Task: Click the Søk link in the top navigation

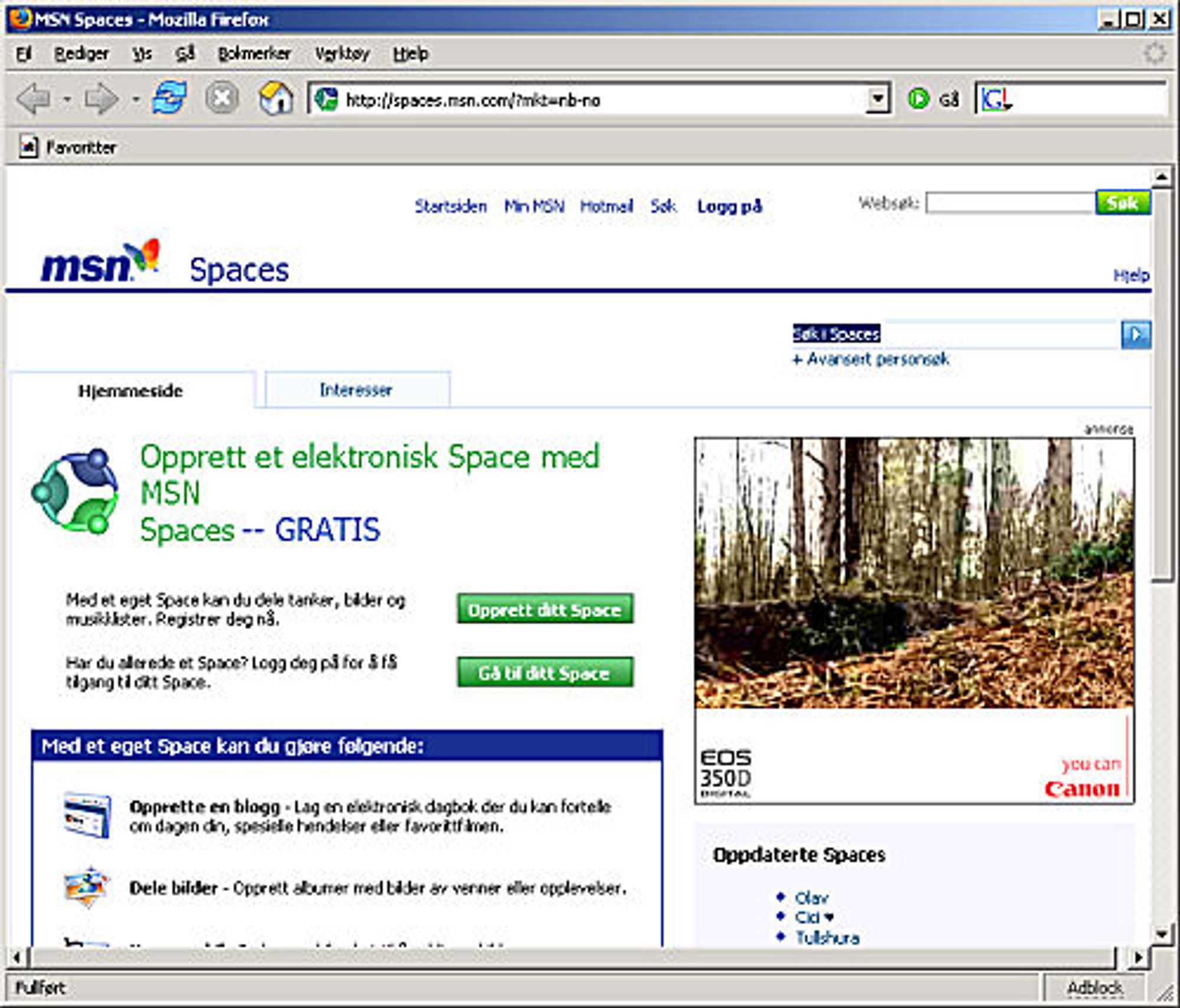Action: tap(663, 206)
